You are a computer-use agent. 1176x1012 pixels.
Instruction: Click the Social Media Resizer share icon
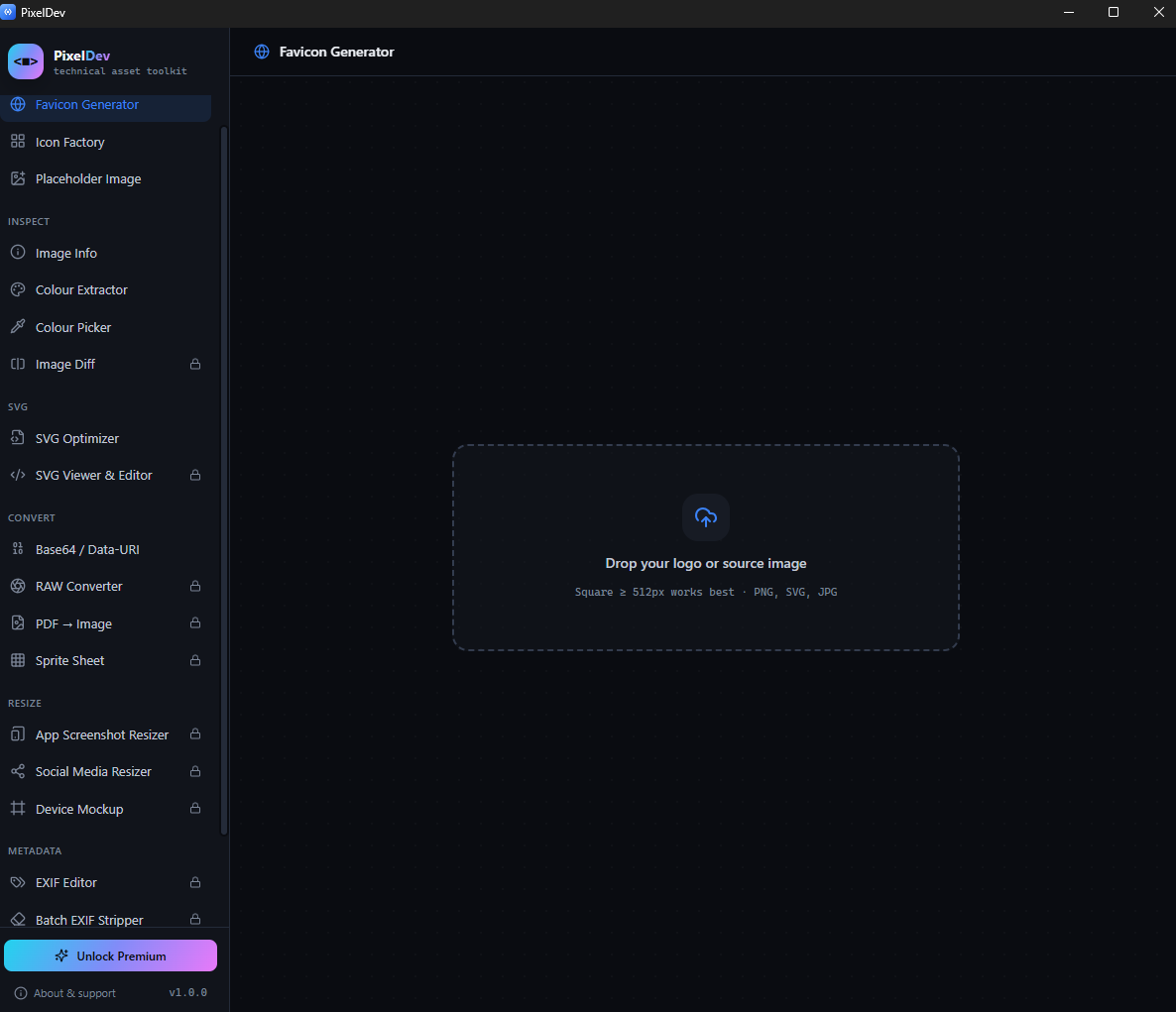click(18, 770)
